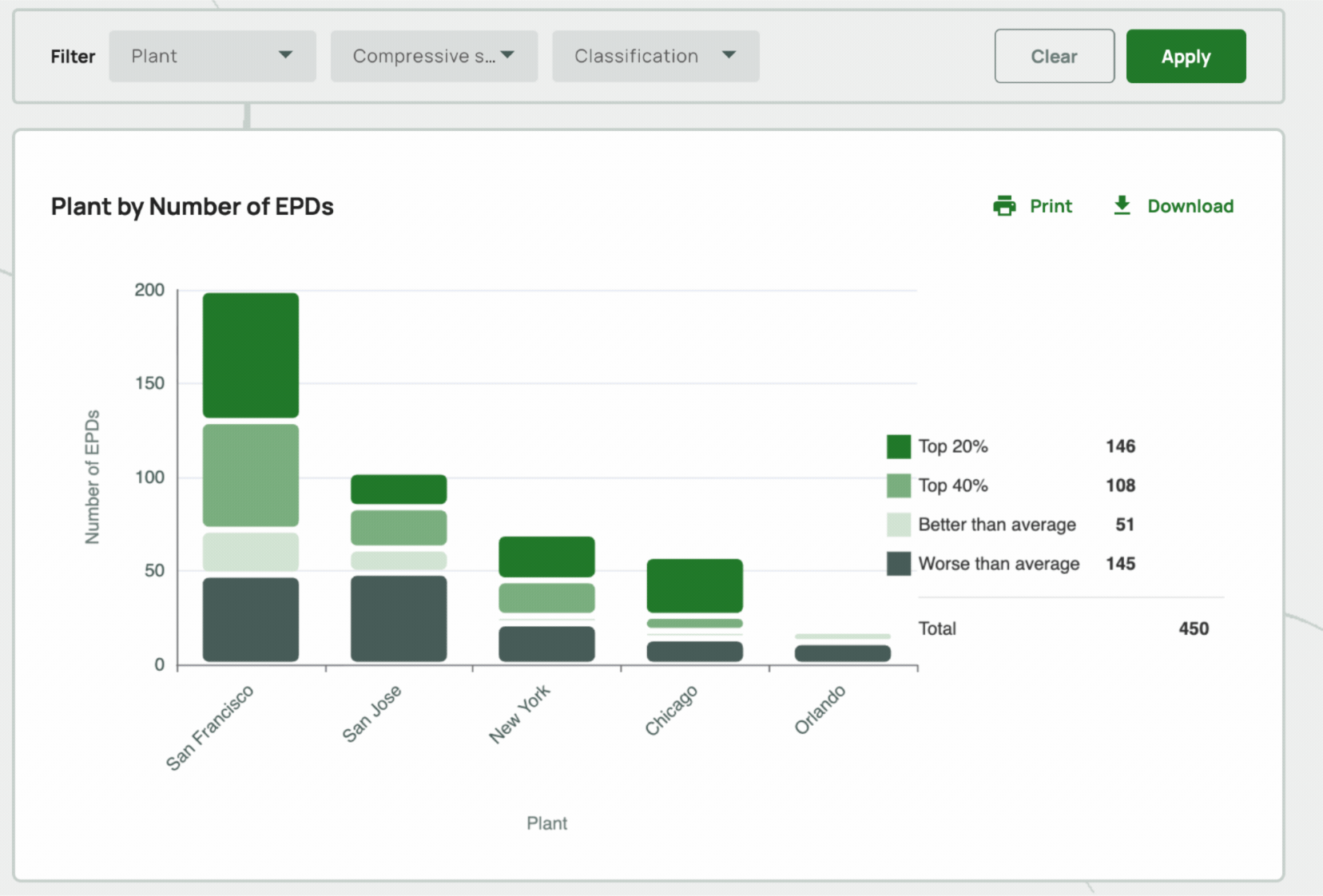The width and height of the screenshot is (1323, 896).
Task: Select San Jose Better than average segment
Action: 399,561
